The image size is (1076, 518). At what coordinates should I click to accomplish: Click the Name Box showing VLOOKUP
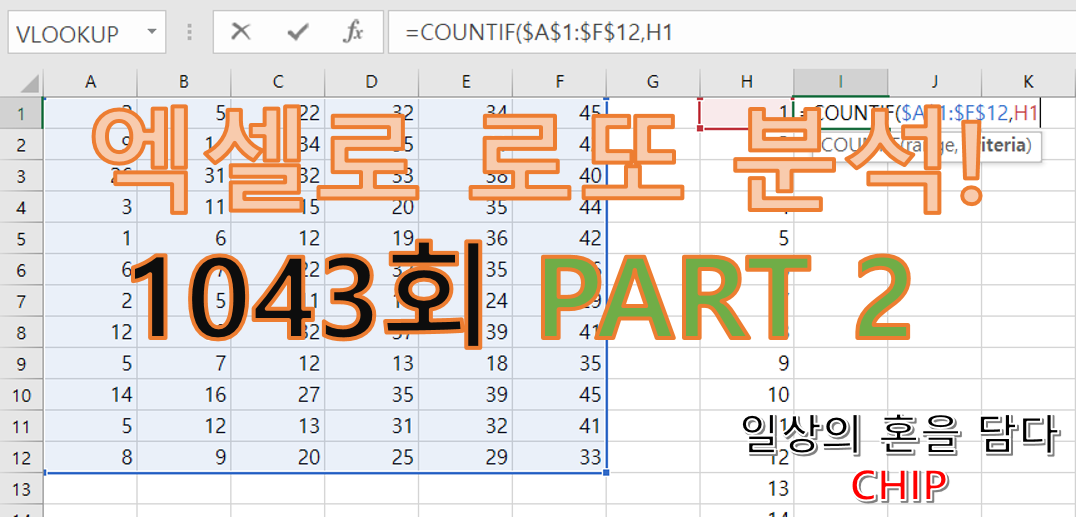pos(87,32)
